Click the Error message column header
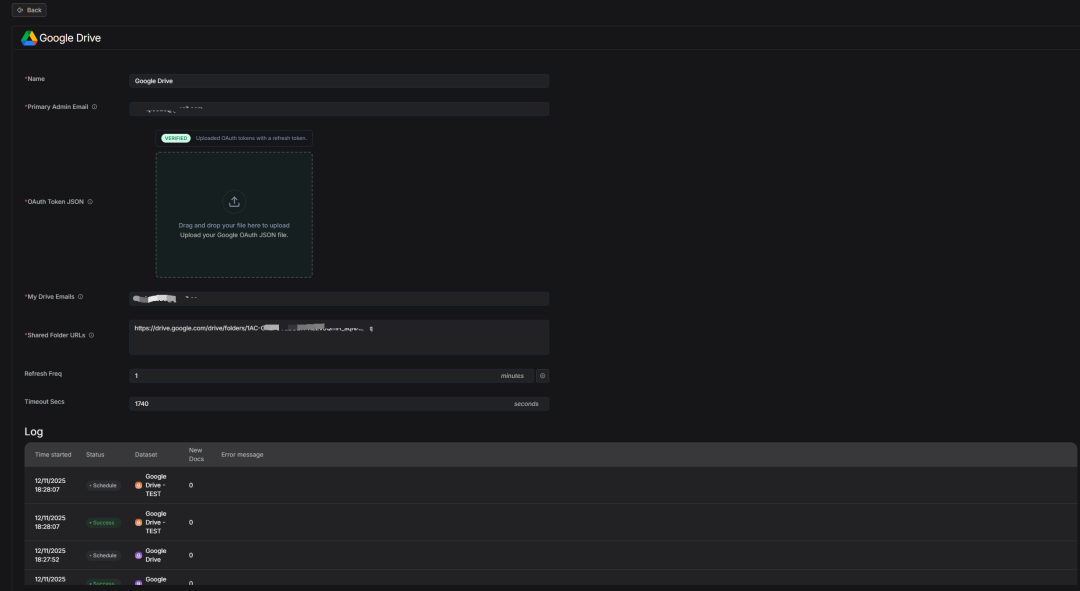 click(x=242, y=455)
